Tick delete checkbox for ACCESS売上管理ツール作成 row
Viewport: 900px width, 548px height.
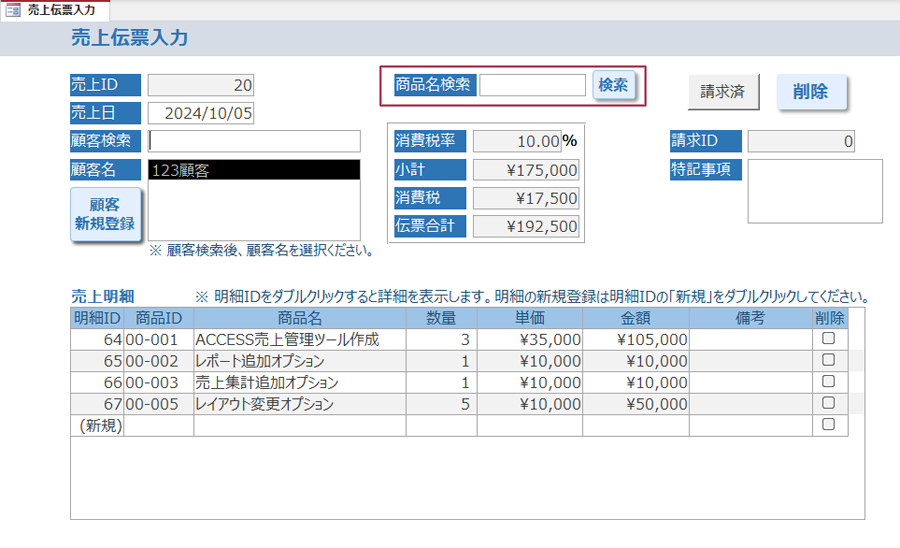point(828,339)
